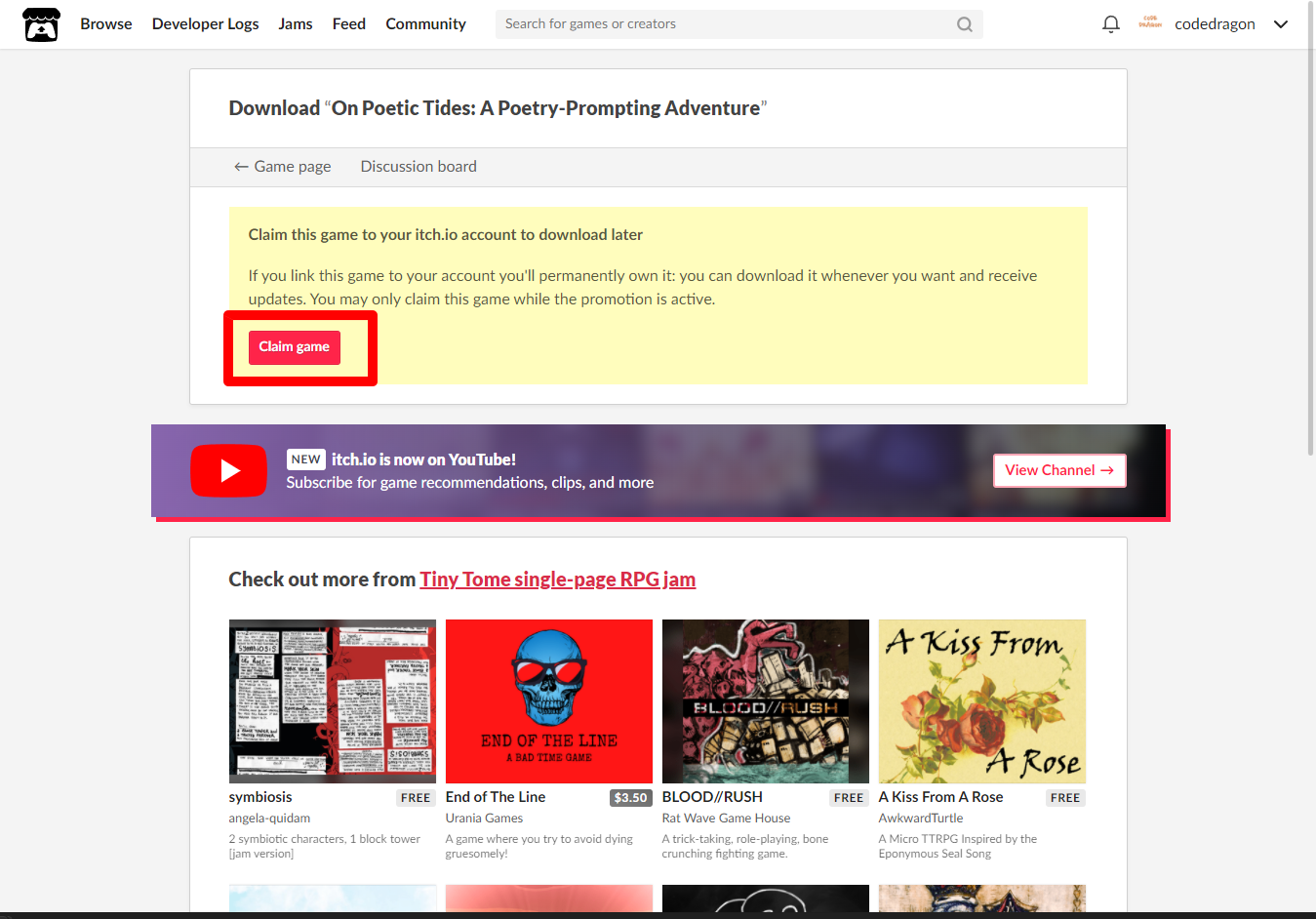
Task: Click the End of The Line title
Action: [496, 797]
